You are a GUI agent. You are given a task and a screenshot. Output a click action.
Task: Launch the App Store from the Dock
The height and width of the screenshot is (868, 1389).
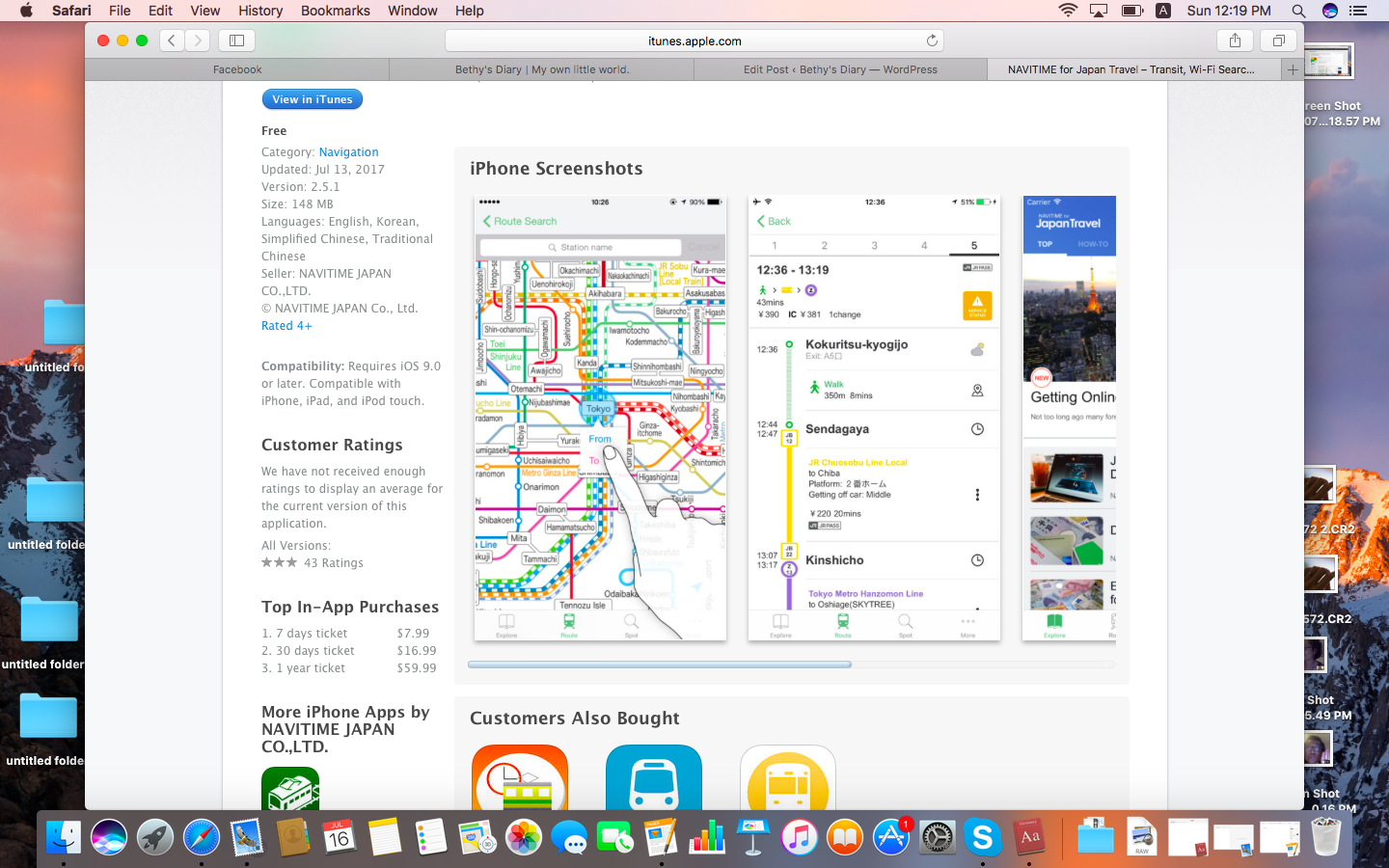(890, 837)
